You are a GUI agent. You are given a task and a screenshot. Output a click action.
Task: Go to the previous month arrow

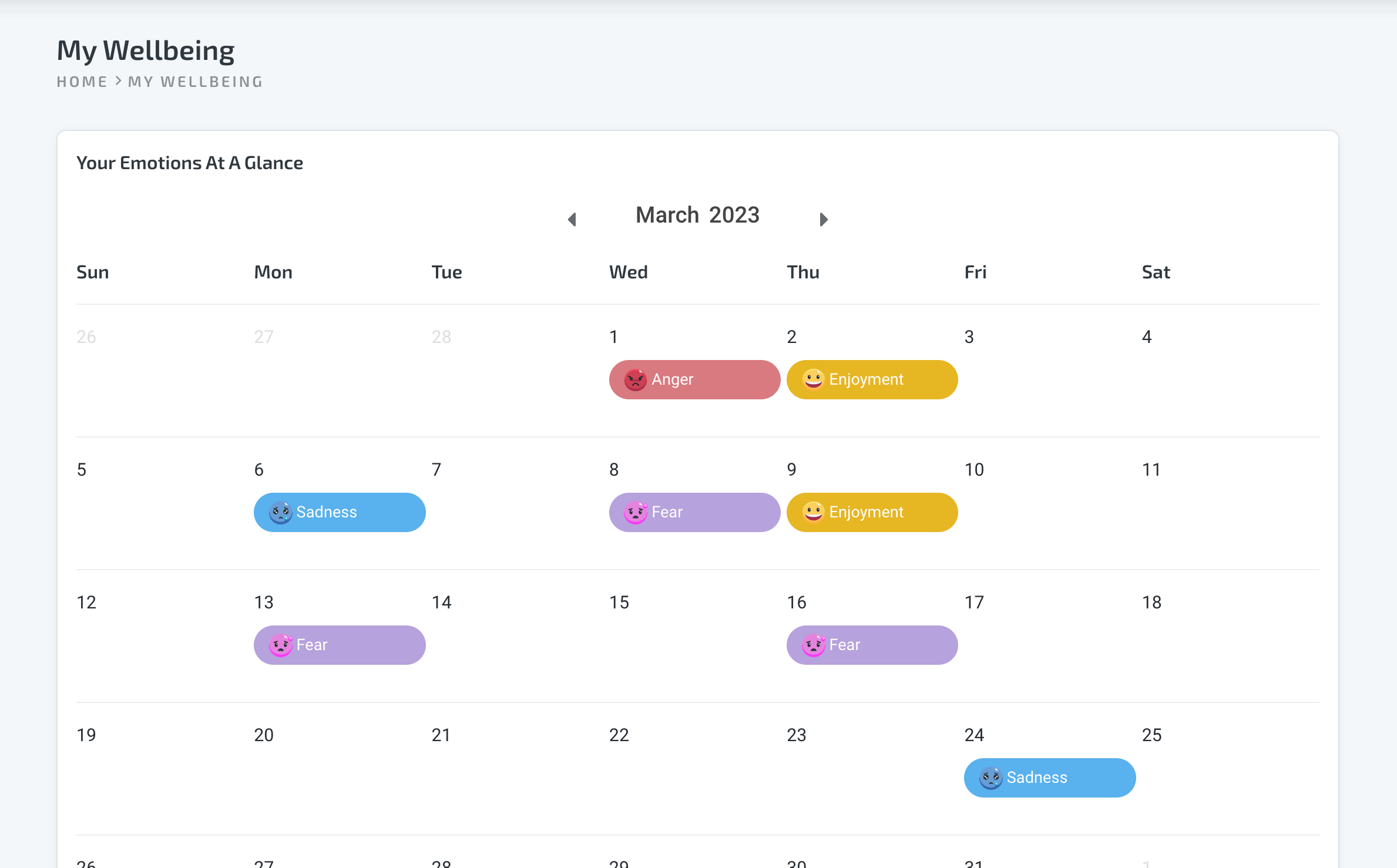click(x=572, y=220)
